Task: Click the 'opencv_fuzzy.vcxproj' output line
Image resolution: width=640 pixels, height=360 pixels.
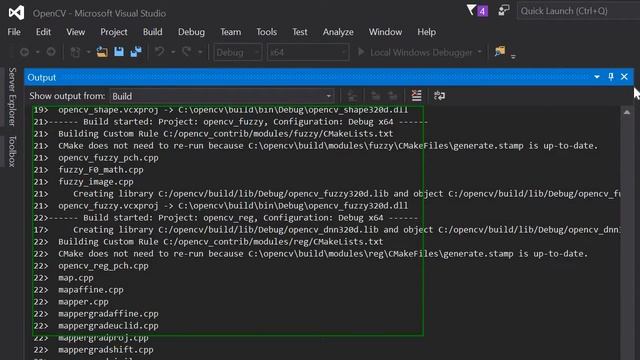Action: pos(233,206)
